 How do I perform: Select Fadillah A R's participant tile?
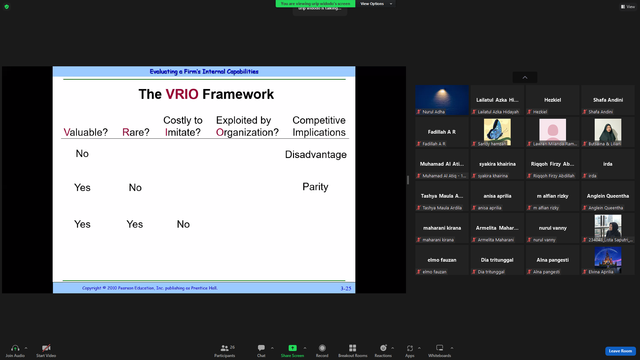point(442,132)
